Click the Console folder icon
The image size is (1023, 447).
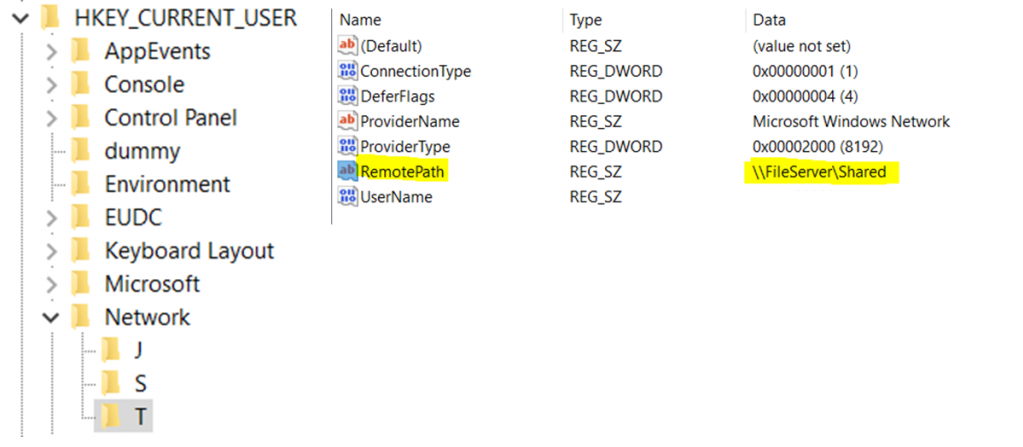[x=82, y=84]
